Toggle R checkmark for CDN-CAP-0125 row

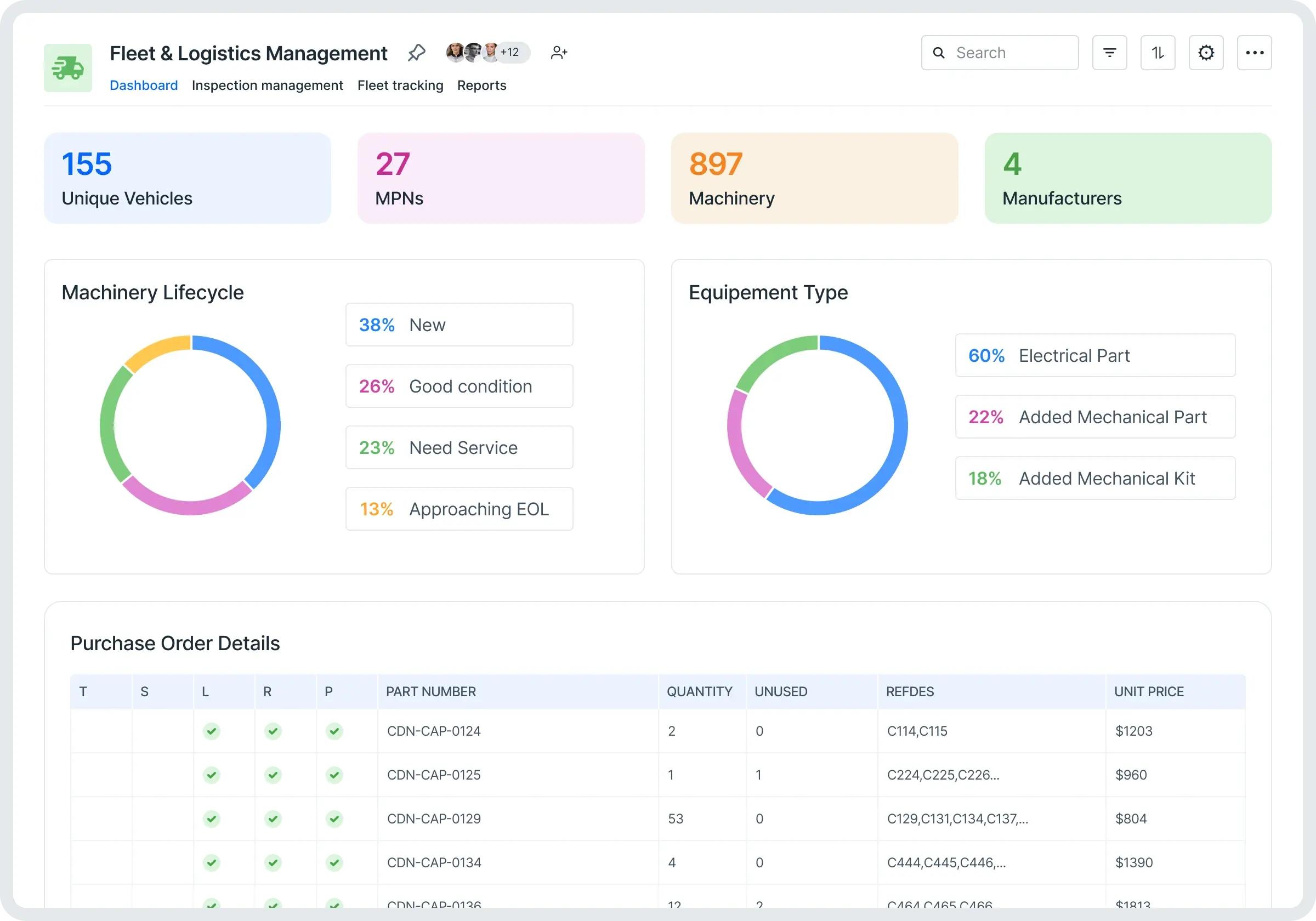click(x=273, y=775)
